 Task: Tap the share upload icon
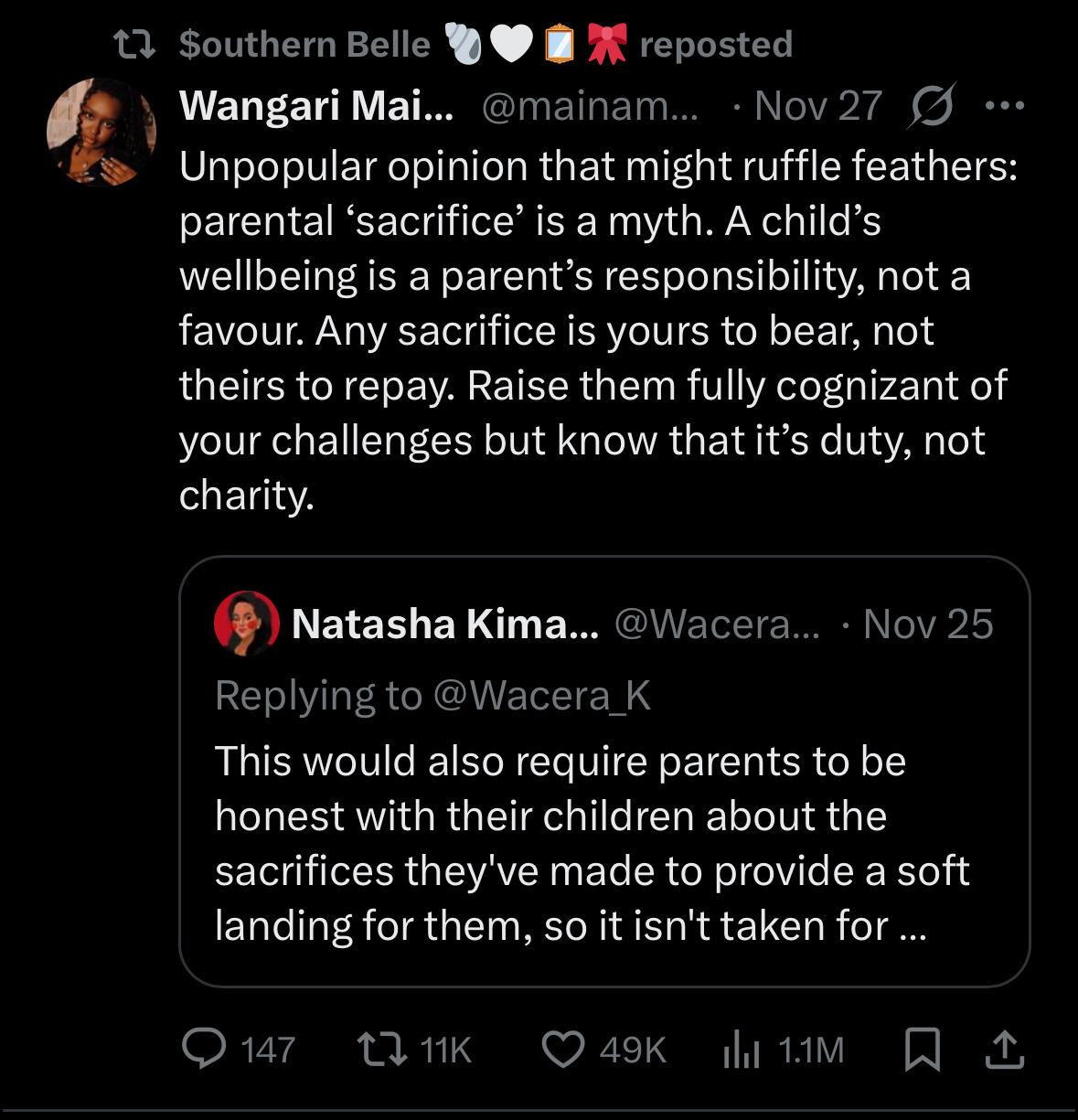(1004, 1049)
